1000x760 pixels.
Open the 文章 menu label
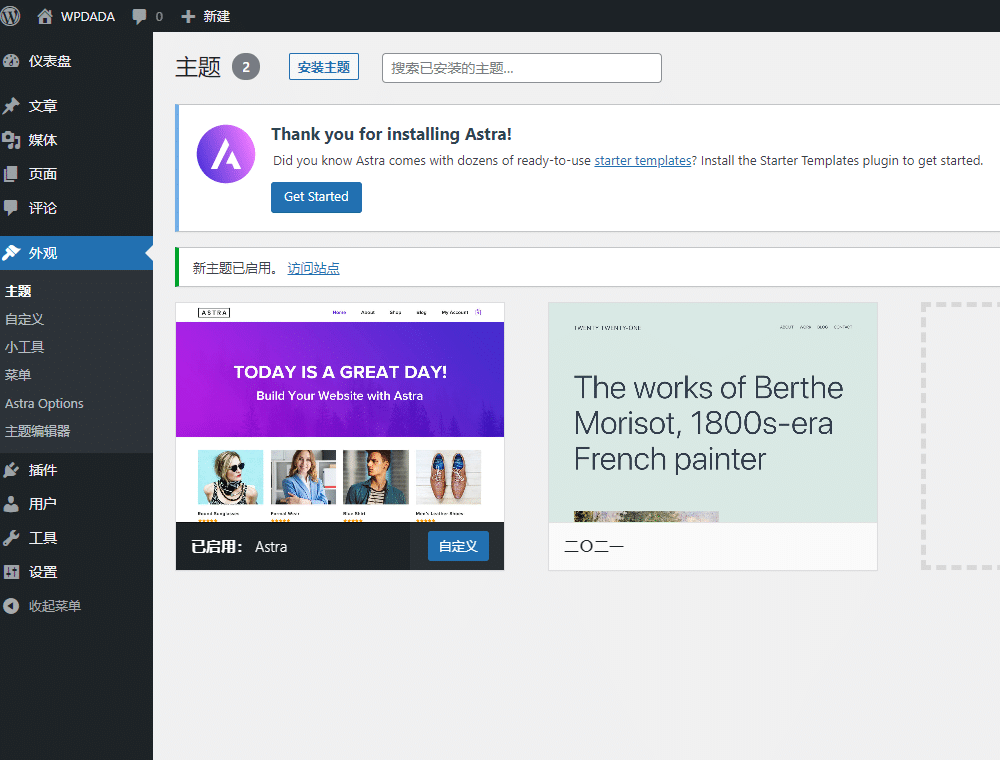(x=43, y=106)
